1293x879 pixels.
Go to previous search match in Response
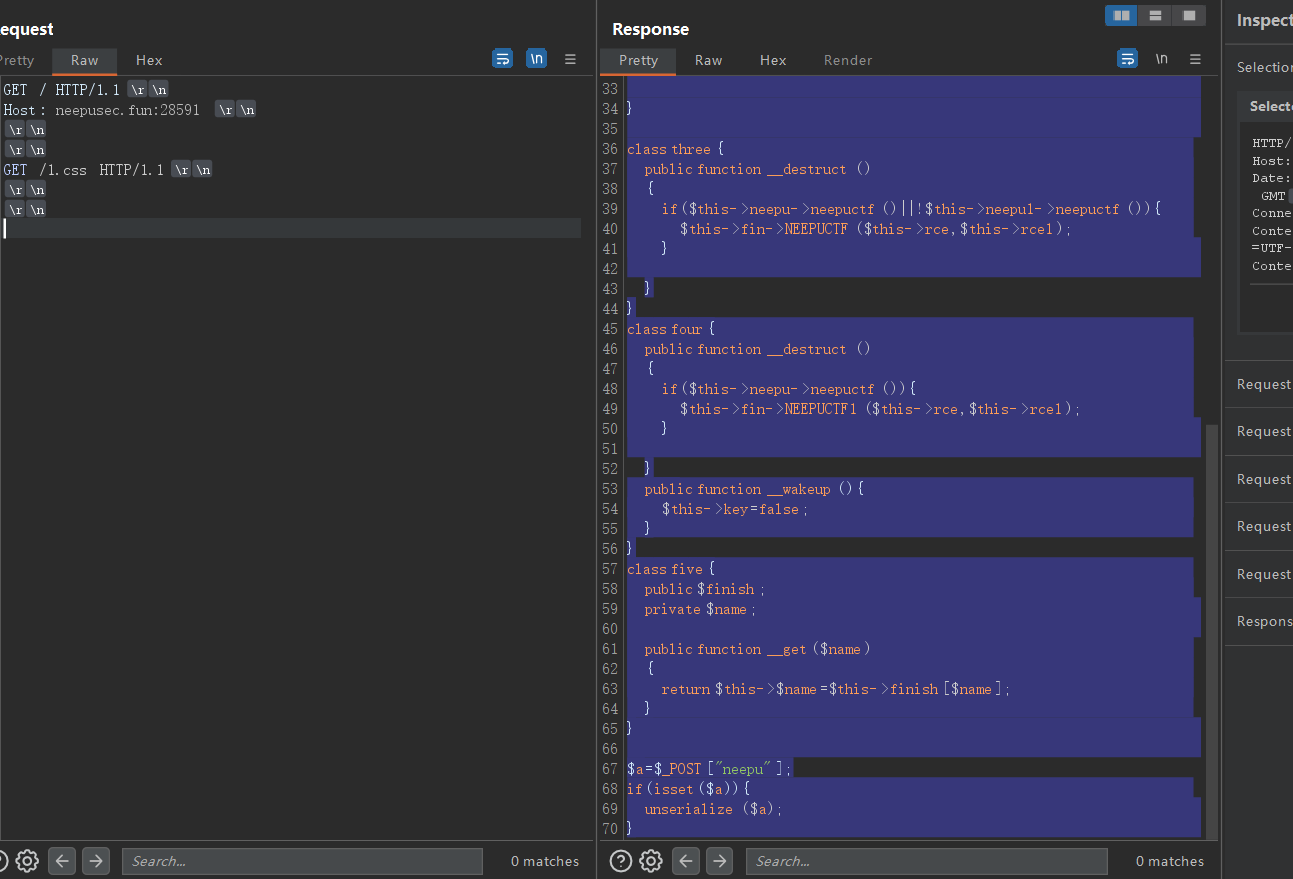coord(686,860)
